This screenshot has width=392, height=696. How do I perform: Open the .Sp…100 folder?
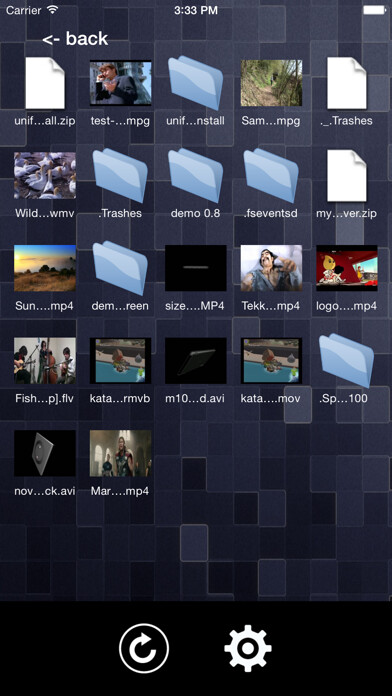(347, 360)
